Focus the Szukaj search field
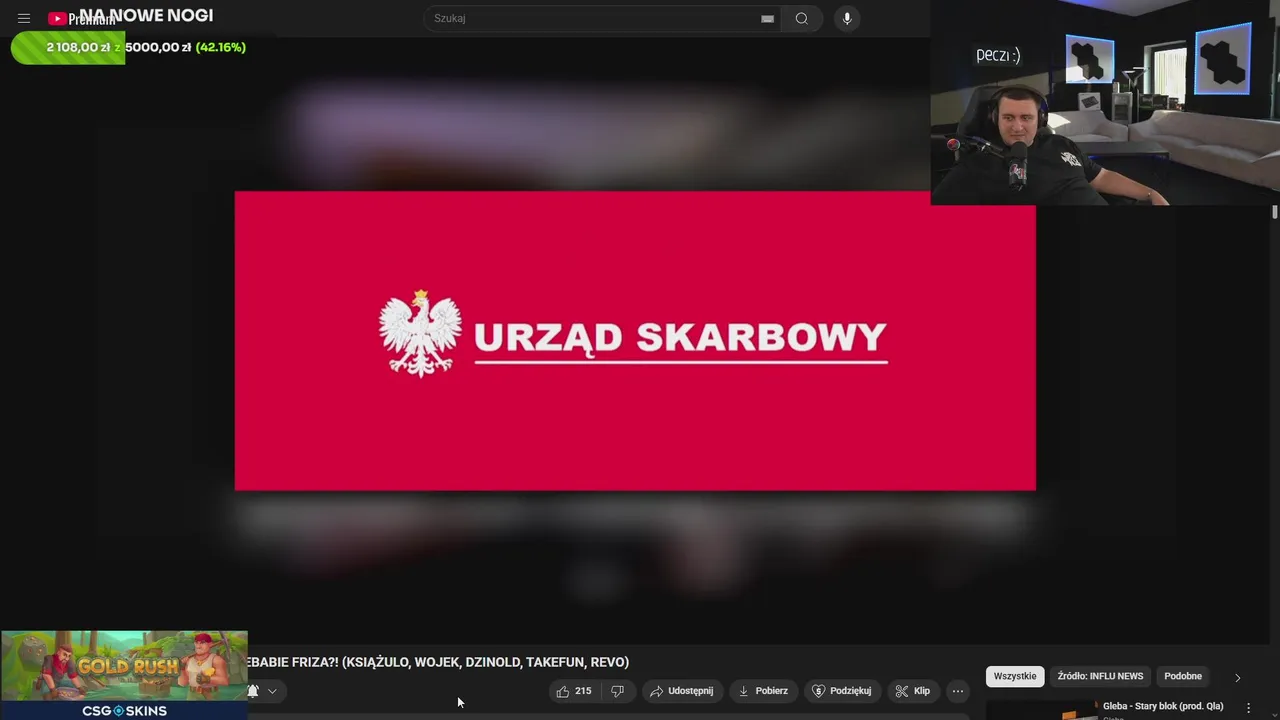This screenshot has height=720, width=1280. tap(593, 18)
